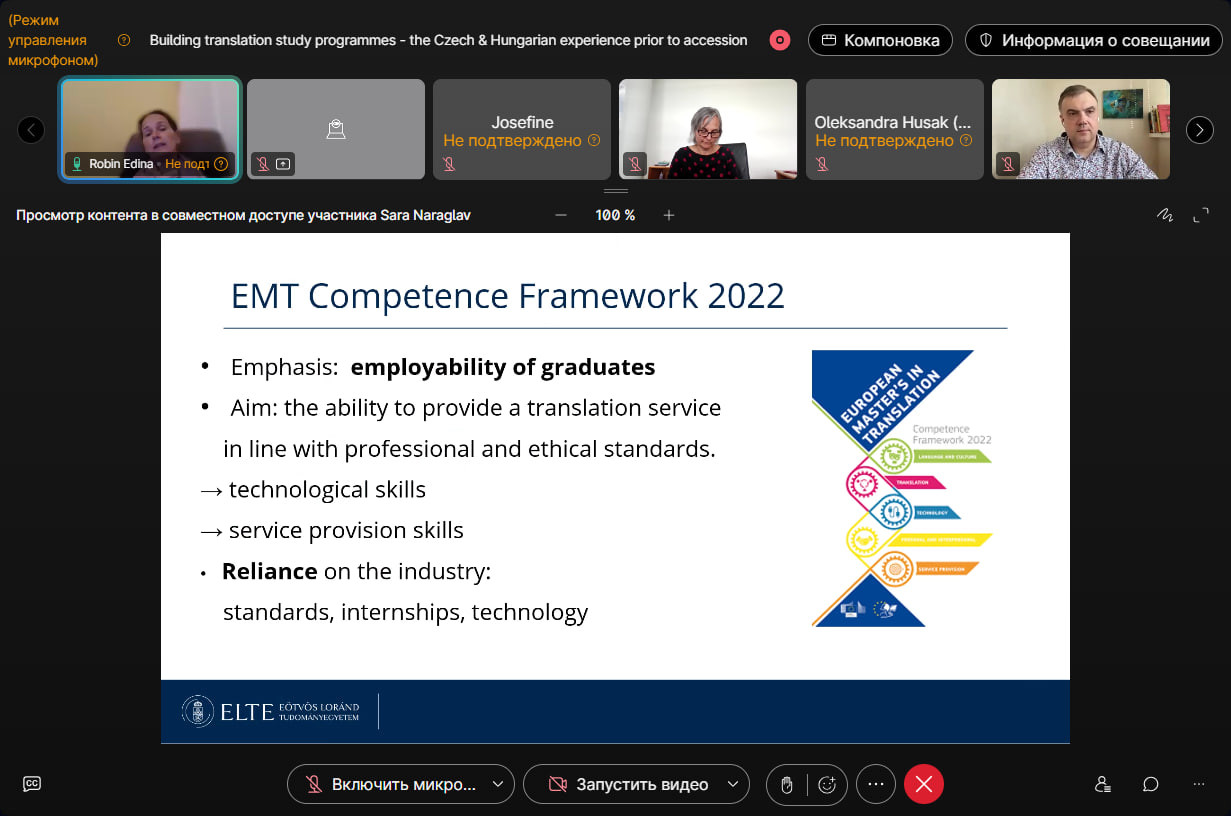1231x816 pixels.
Task: Select the gray-haired woman's video tile
Action: (708, 129)
